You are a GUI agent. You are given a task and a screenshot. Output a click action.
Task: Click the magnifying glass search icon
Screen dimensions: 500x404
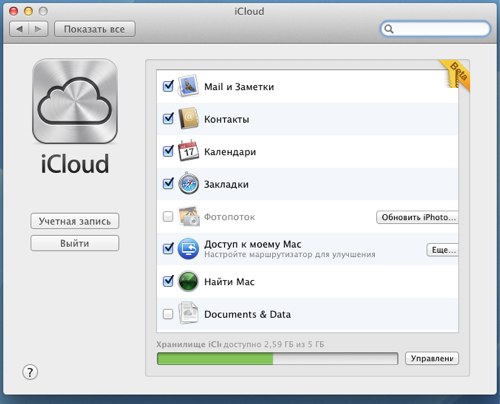389,29
